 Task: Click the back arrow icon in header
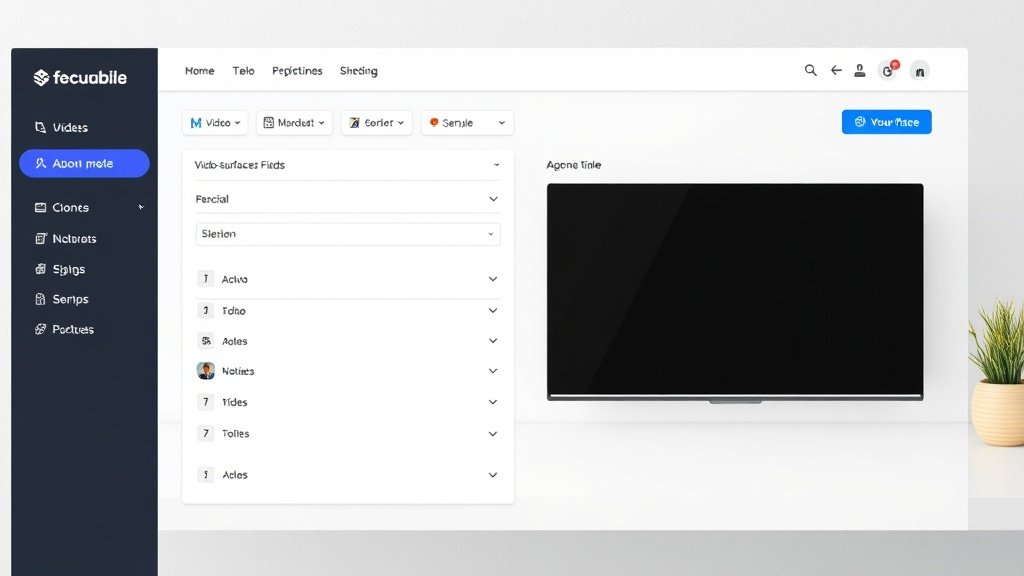point(836,70)
